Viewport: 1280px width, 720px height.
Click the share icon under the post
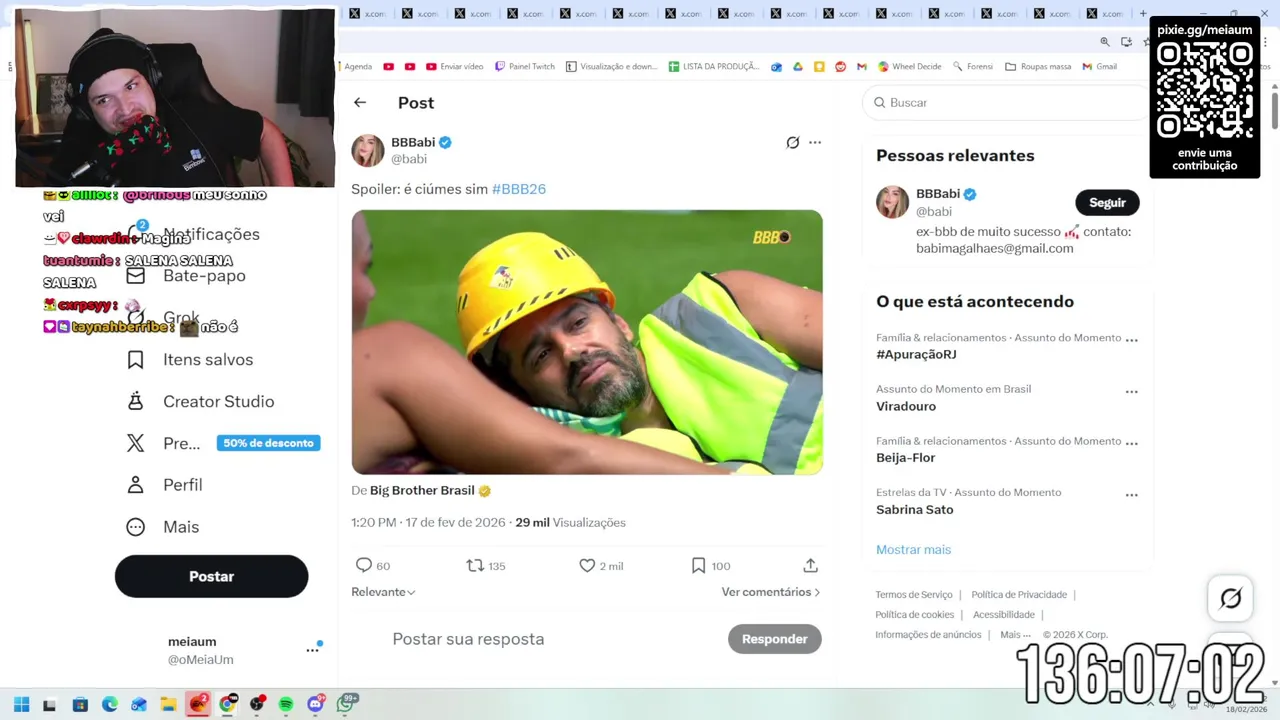tap(811, 565)
